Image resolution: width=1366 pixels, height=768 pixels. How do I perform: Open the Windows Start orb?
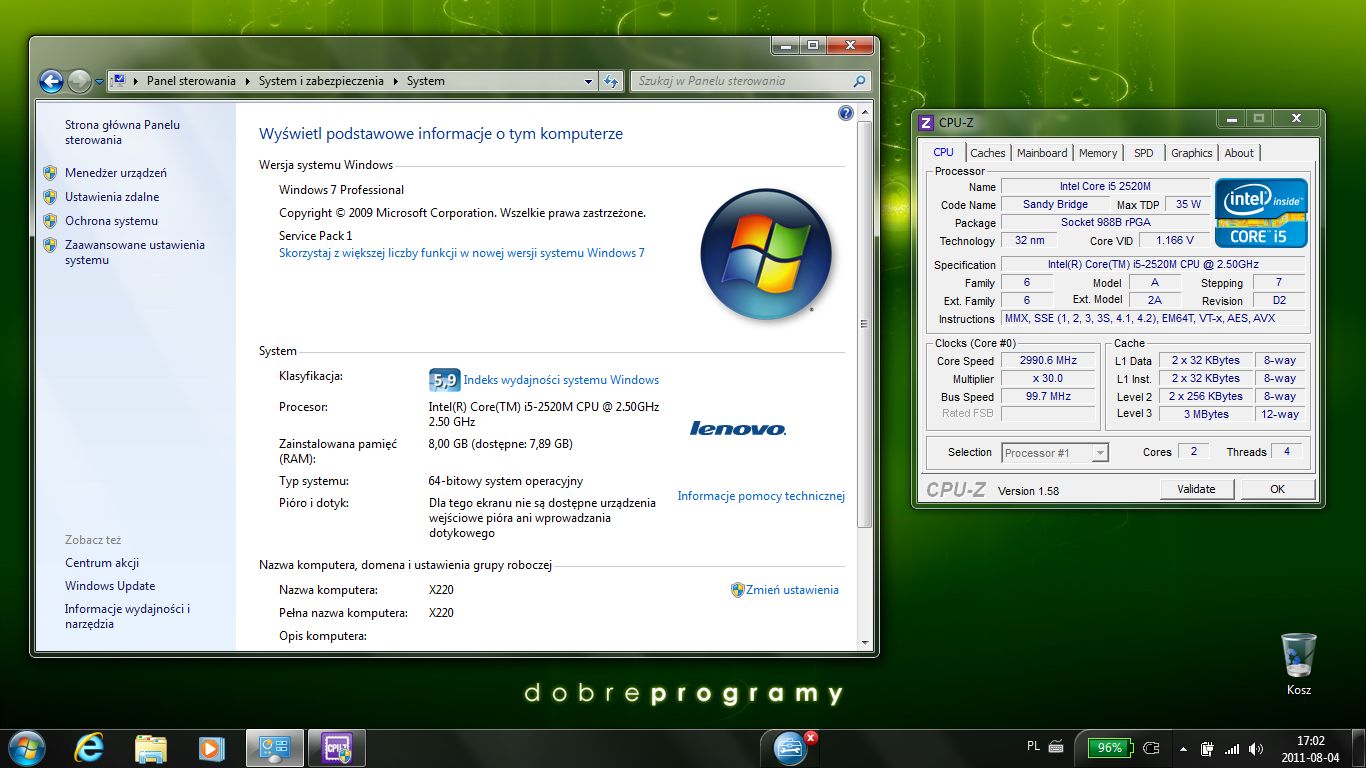(x=26, y=748)
